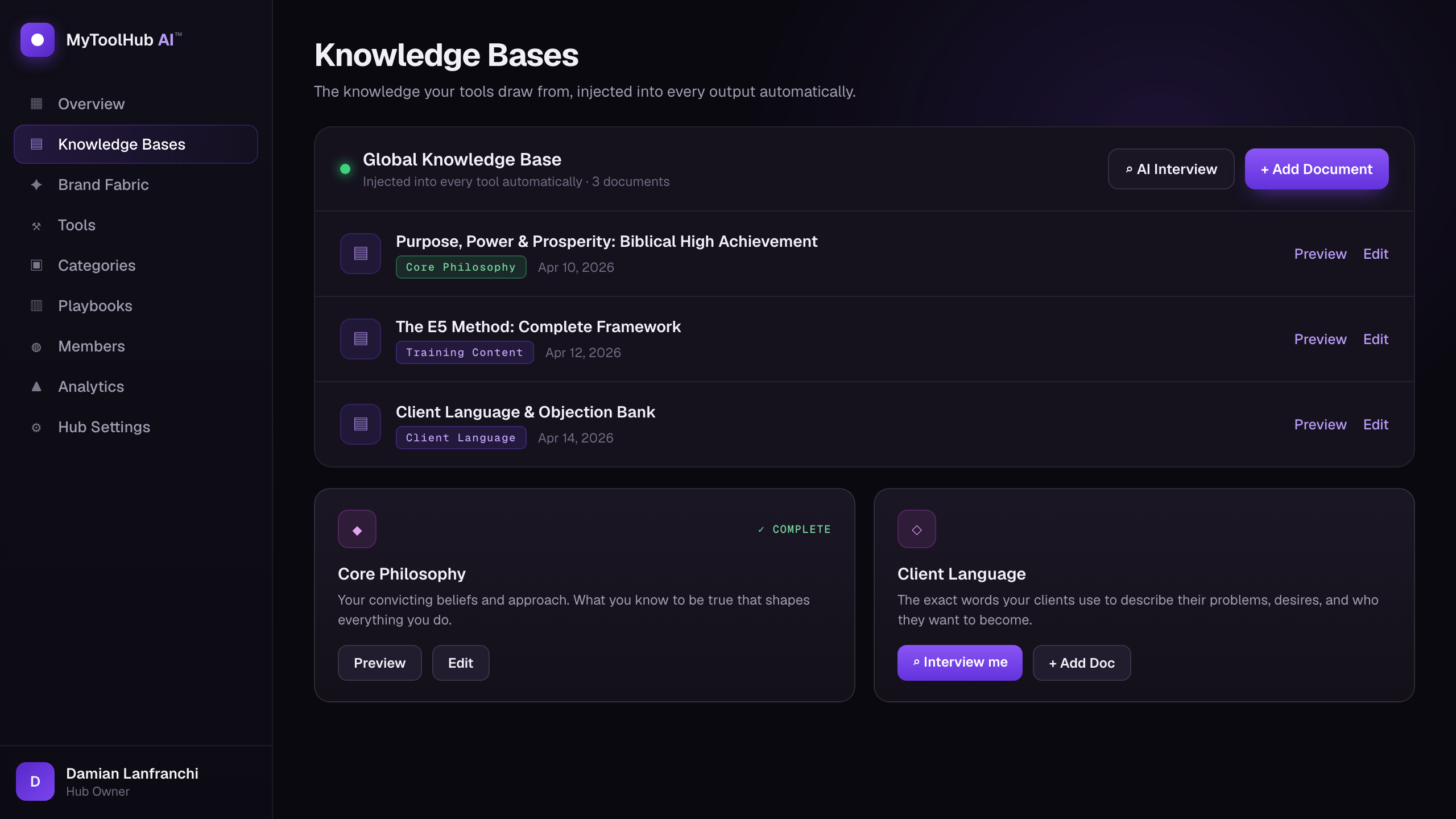Screen dimensions: 1456x819
Task: Edit Purpose, Power & Prosperity document
Action: [x=1376, y=254]
